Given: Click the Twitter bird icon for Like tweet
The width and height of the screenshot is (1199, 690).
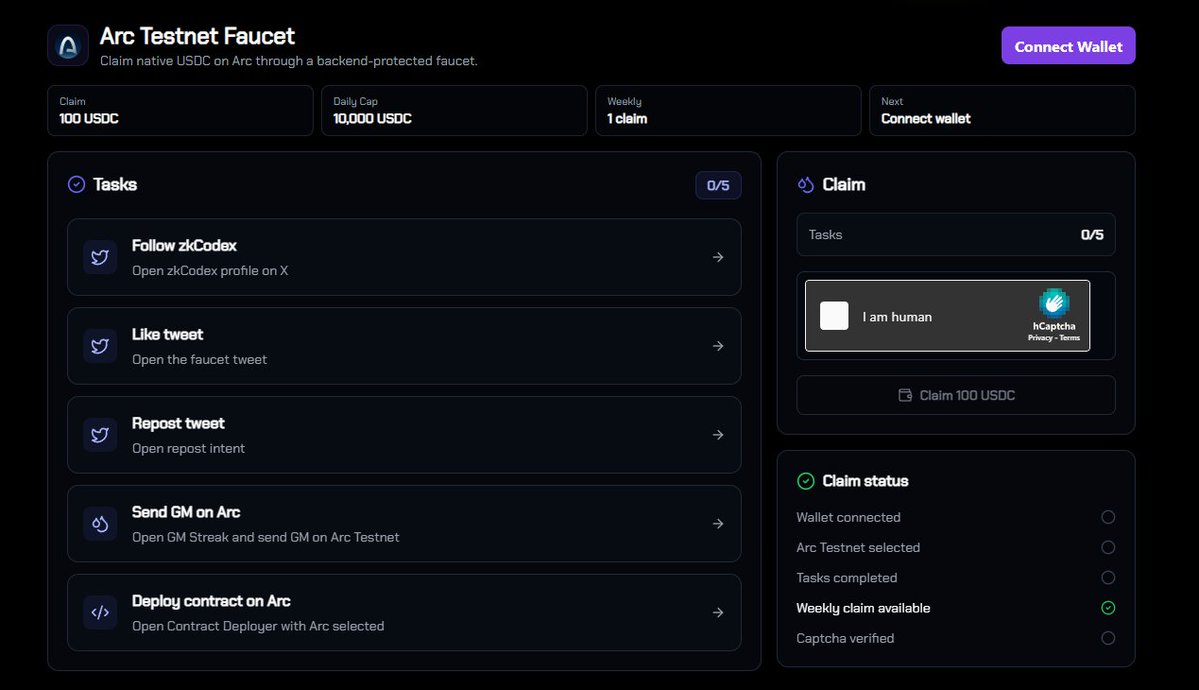Looking at the screenshot, I should click(x=100, y=346).
